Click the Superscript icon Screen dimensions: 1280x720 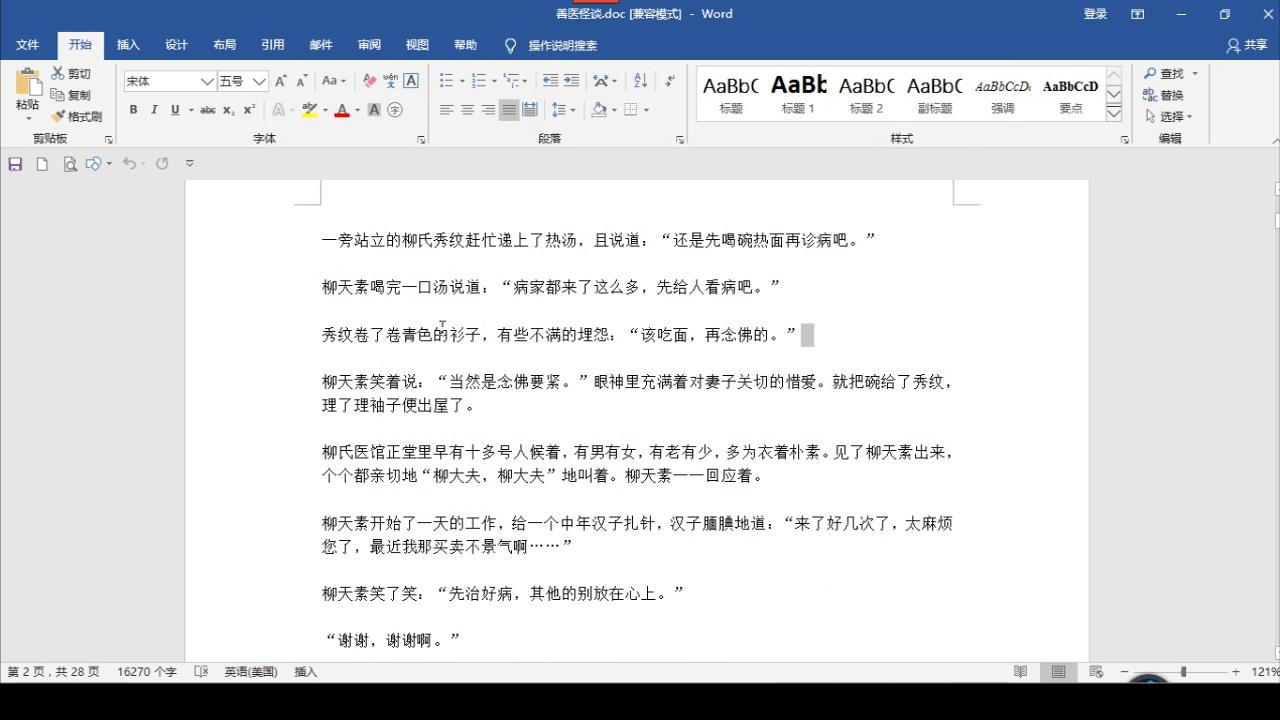(x=250, y=109)
